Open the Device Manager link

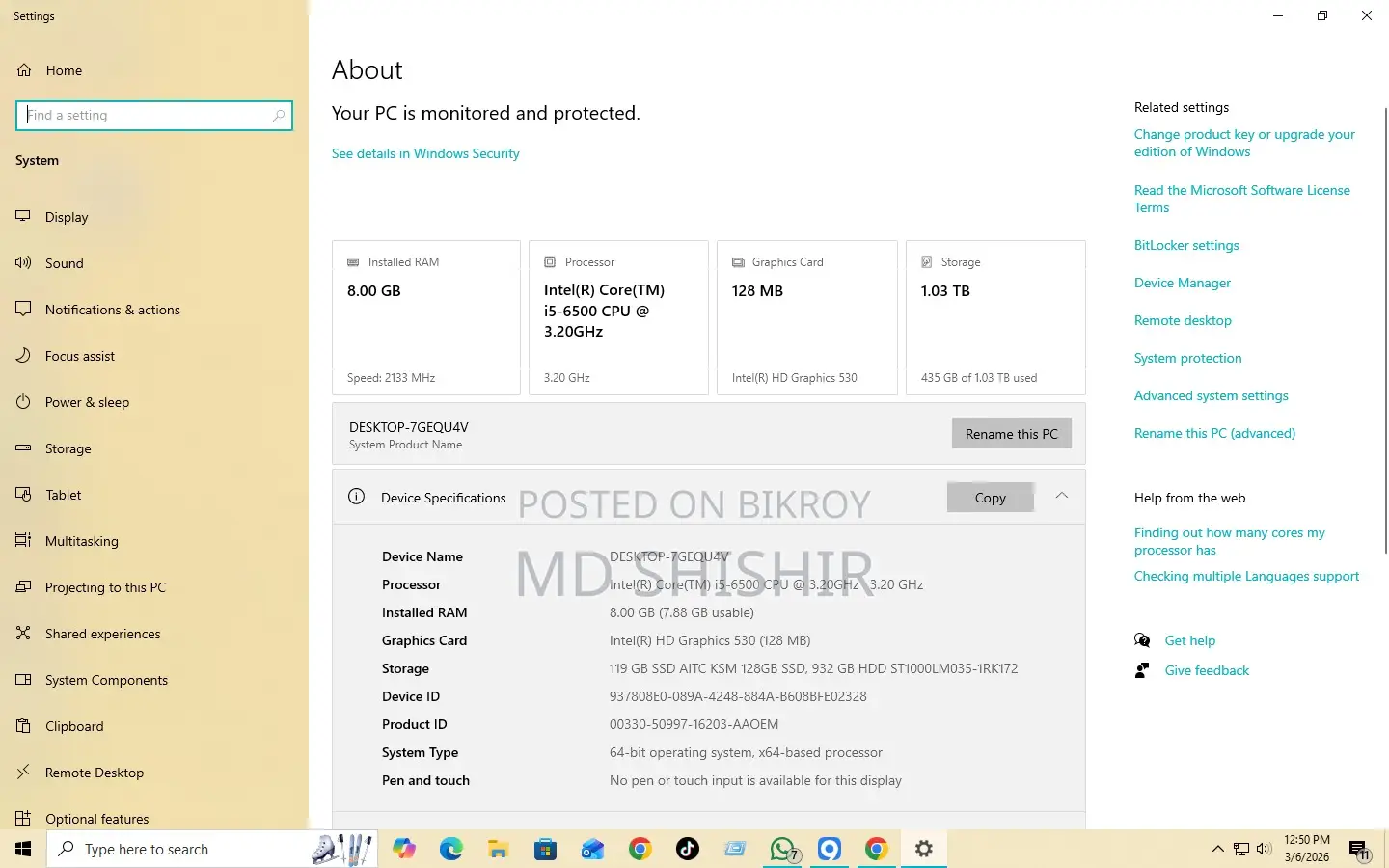point(1183,283)
